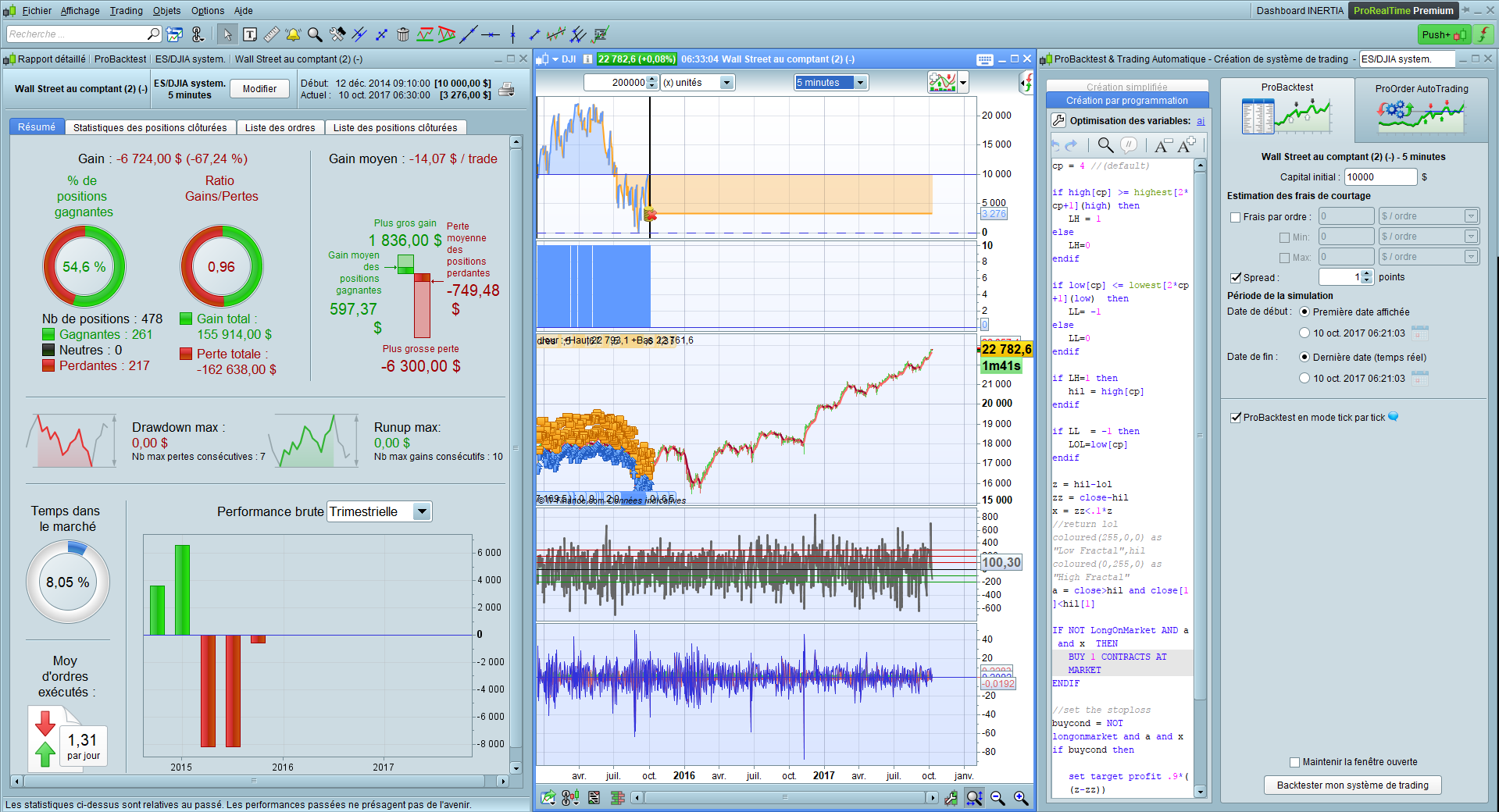Open the Trimestrielle performance dropdown
1499x812 pixels.
[422, 511]
